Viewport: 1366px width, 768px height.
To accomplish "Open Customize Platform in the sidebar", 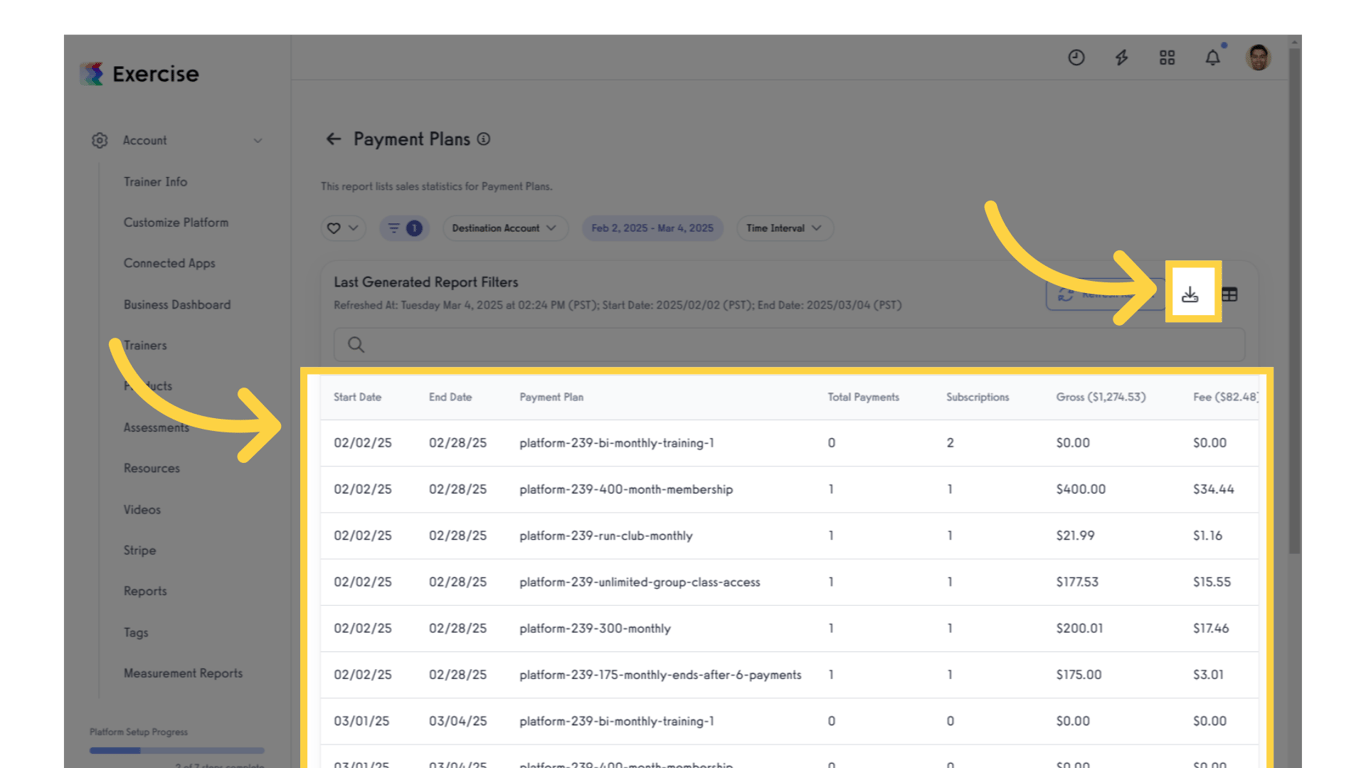I will point(176,223).
